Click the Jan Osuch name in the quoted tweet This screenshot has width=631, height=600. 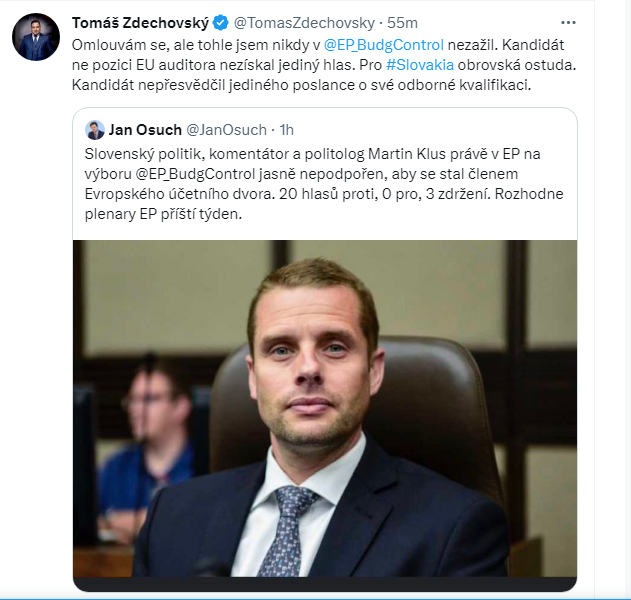point(144,130)
